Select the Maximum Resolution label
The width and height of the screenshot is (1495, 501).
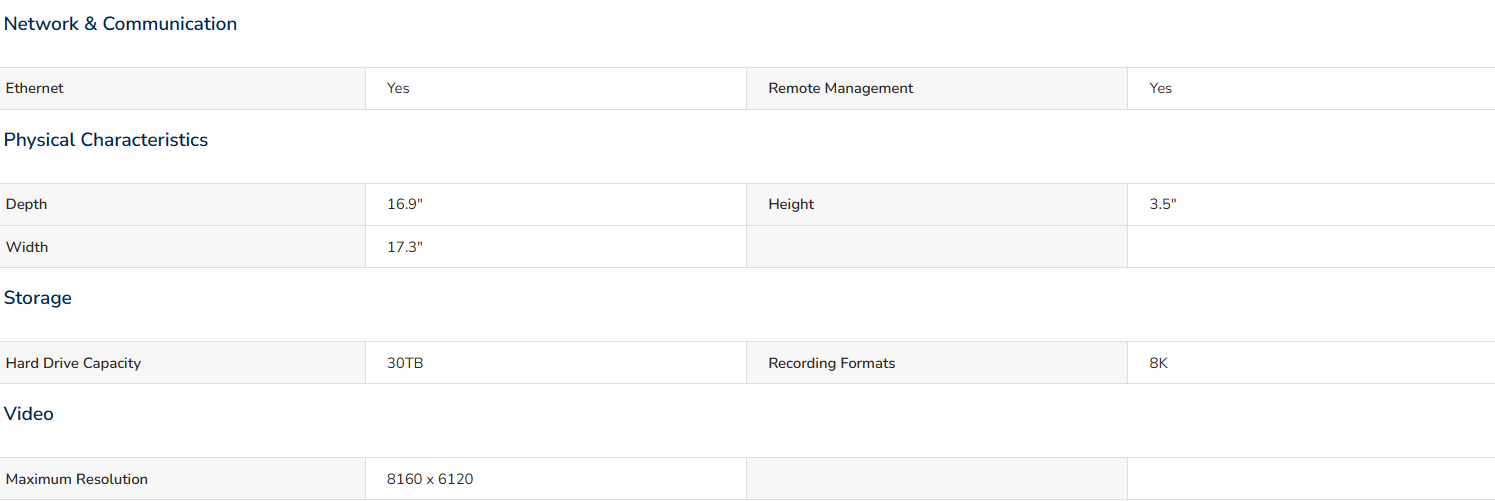tap(77, 479)
